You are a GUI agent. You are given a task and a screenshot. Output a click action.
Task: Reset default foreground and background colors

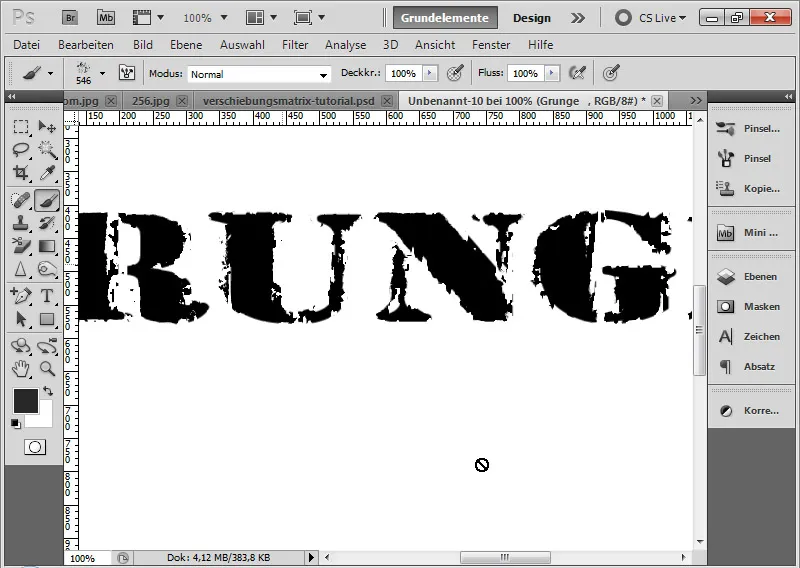coord(16,424)
